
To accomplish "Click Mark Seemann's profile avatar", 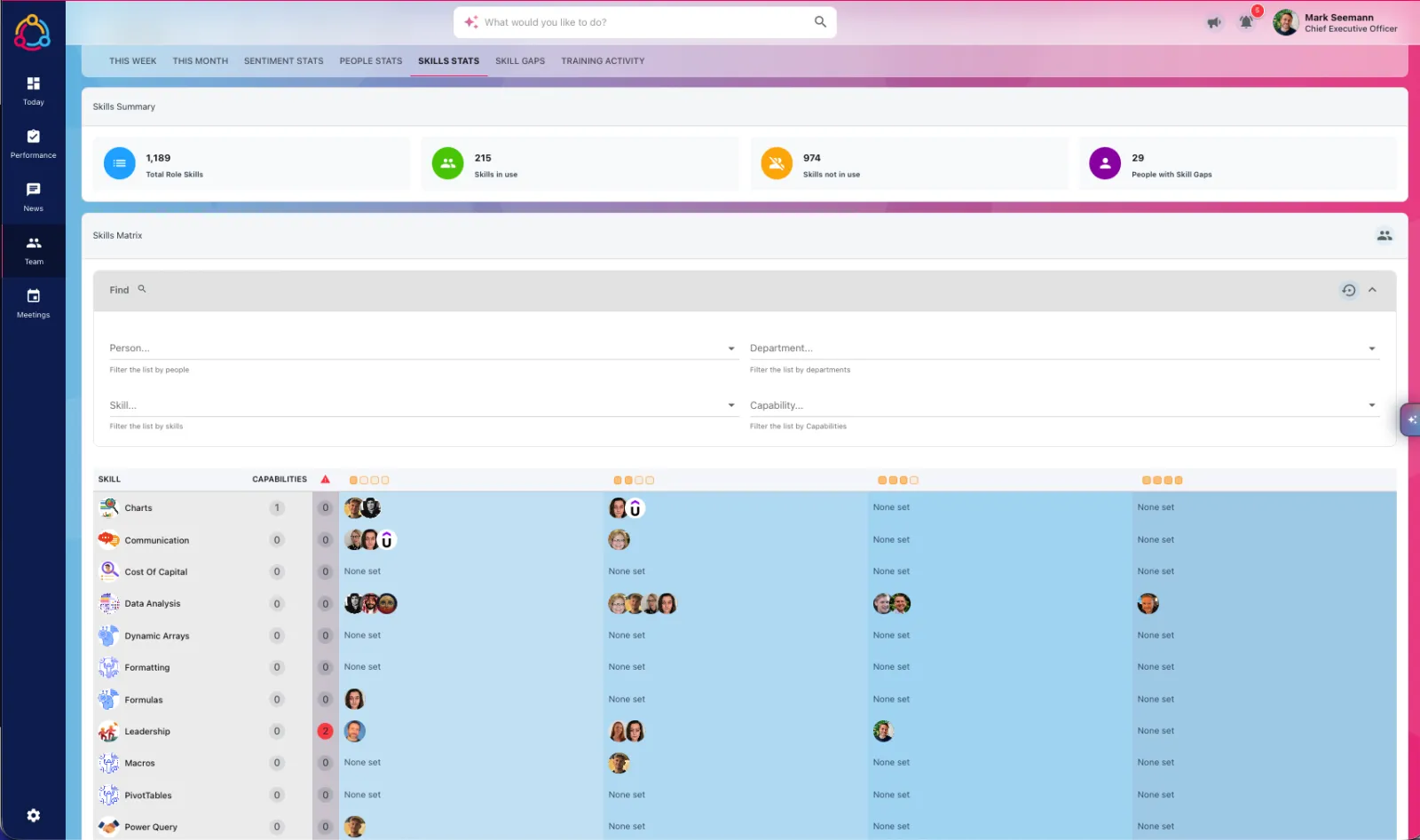I will click(1285, 22).
